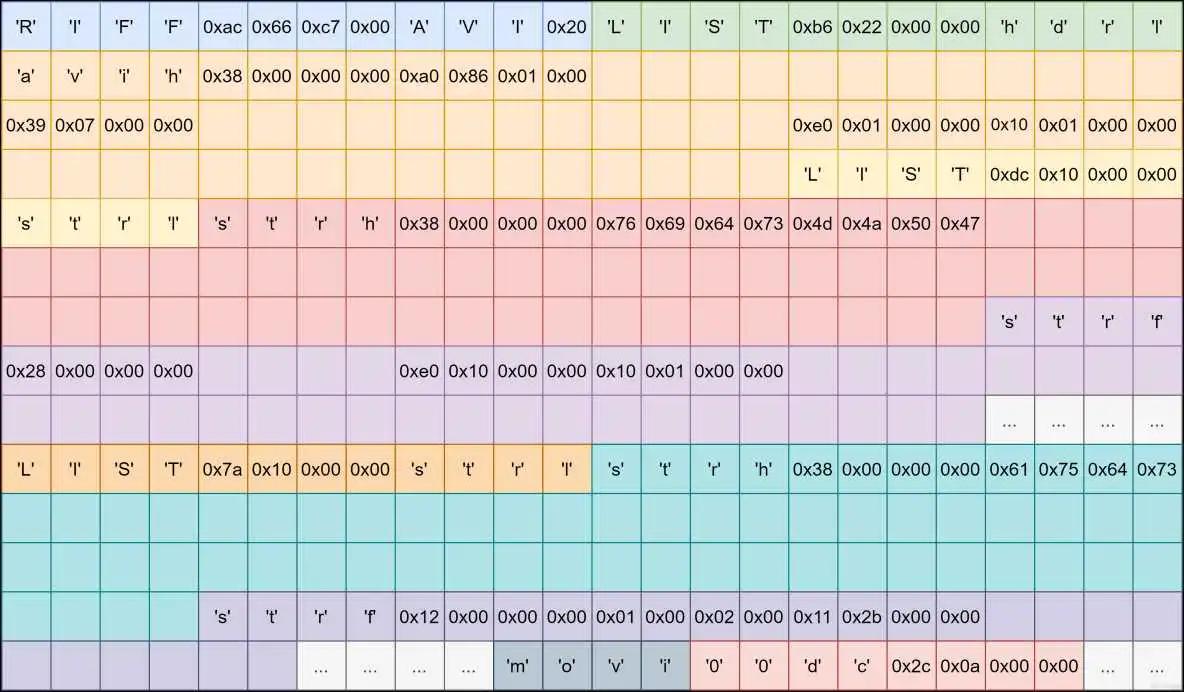The height and width of the screenshot is (692, 1184).
Task: Select the 'a' cell of avih
Action: pyautogui.click(x=26, y=76)
